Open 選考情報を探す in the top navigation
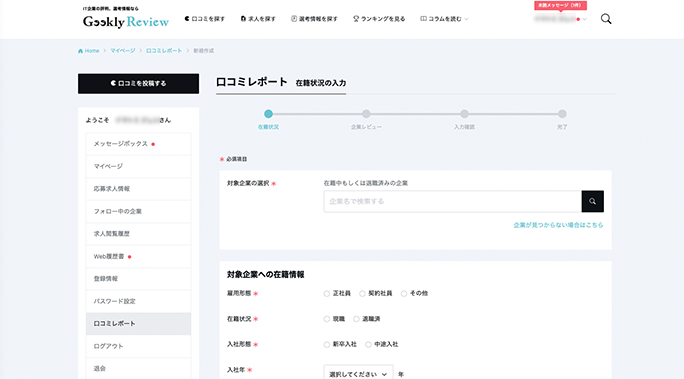The height and width of the screenshot is (379, 684). (315, 19)
